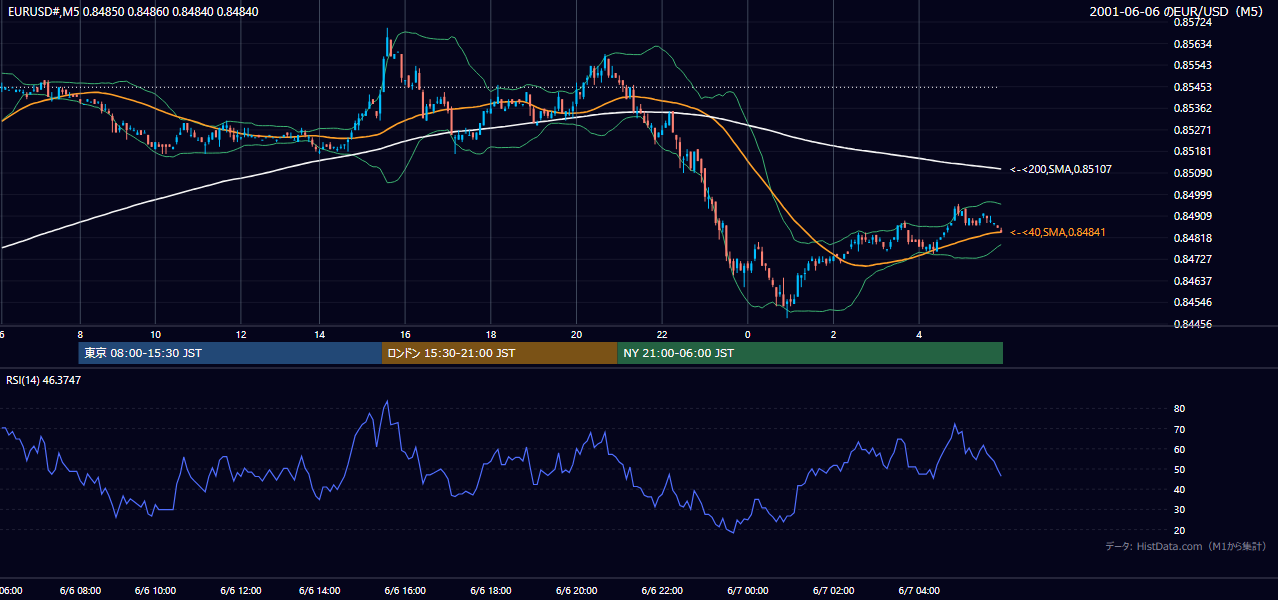Image resolution: width=1278 pixels, height=600 pixels.
Task: Click price axis value 0.84727
Action: 1192,259
